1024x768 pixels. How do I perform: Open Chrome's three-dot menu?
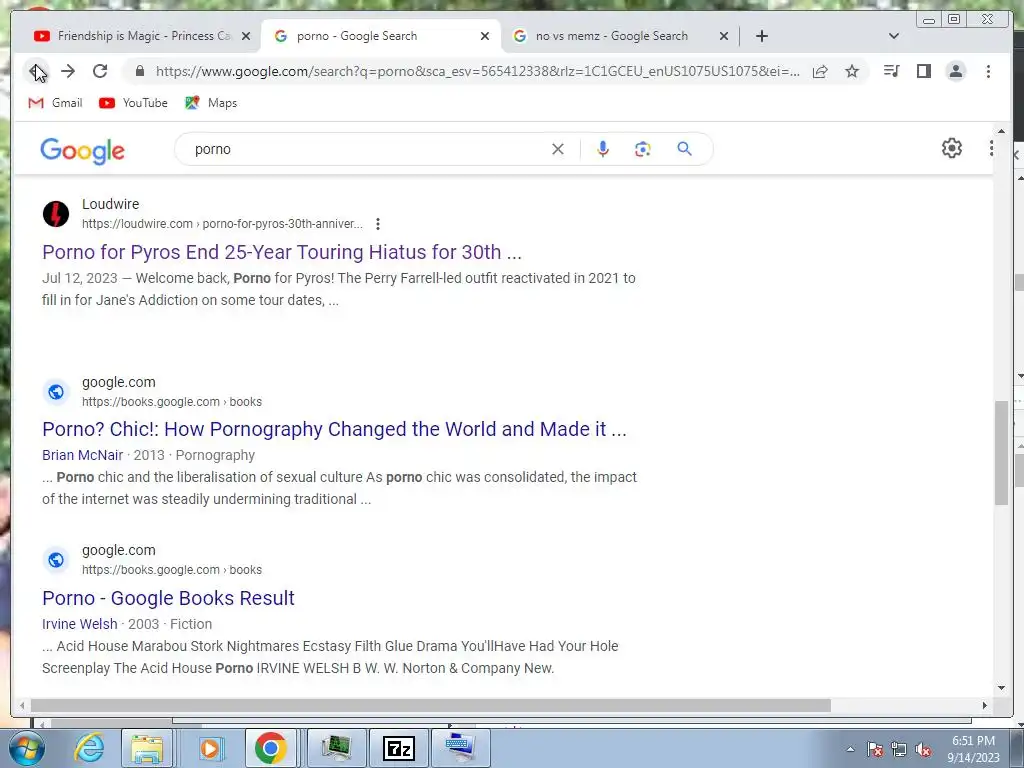click(x=988, y=71)
